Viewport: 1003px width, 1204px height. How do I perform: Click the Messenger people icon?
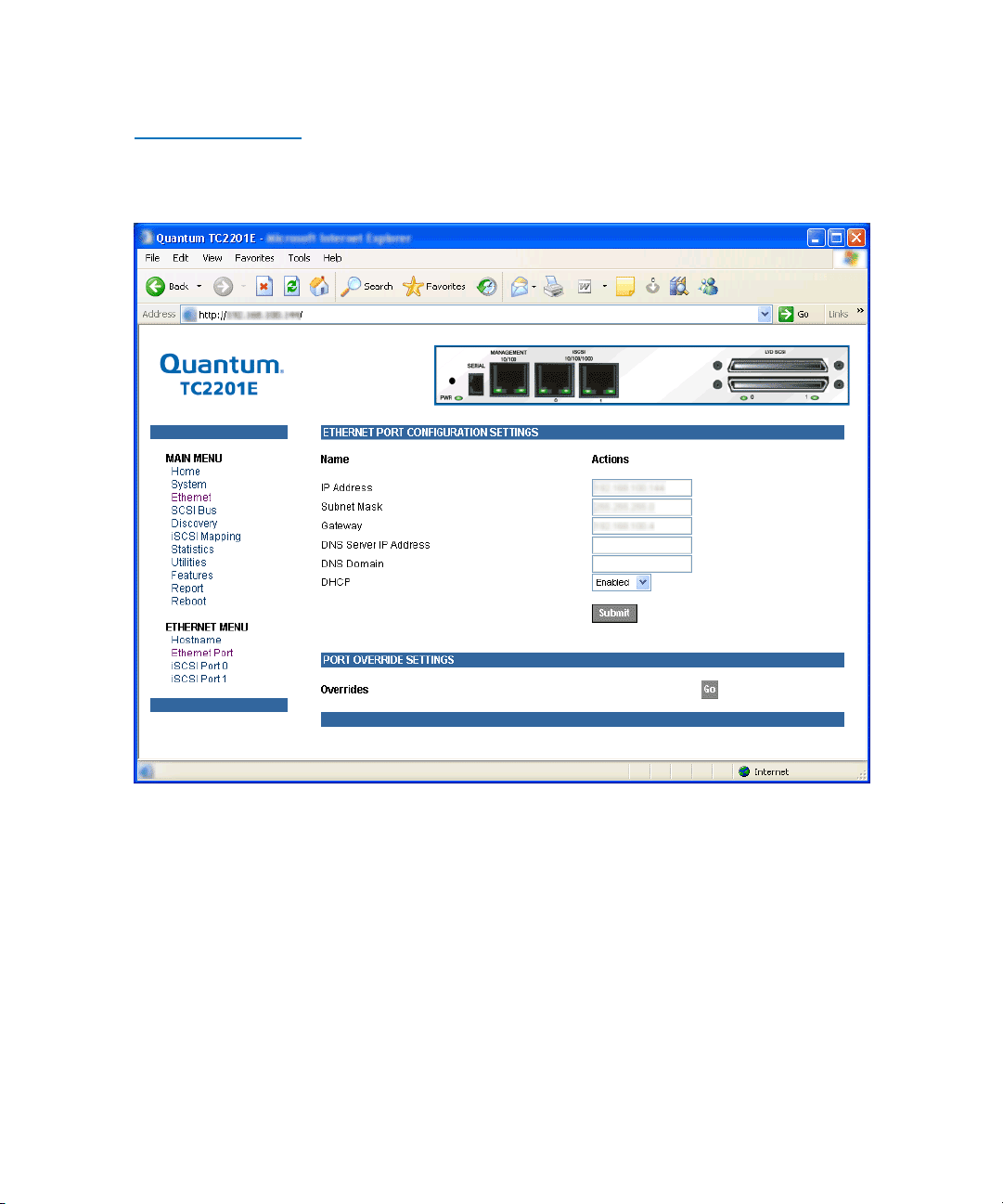[x=709, y=287]
